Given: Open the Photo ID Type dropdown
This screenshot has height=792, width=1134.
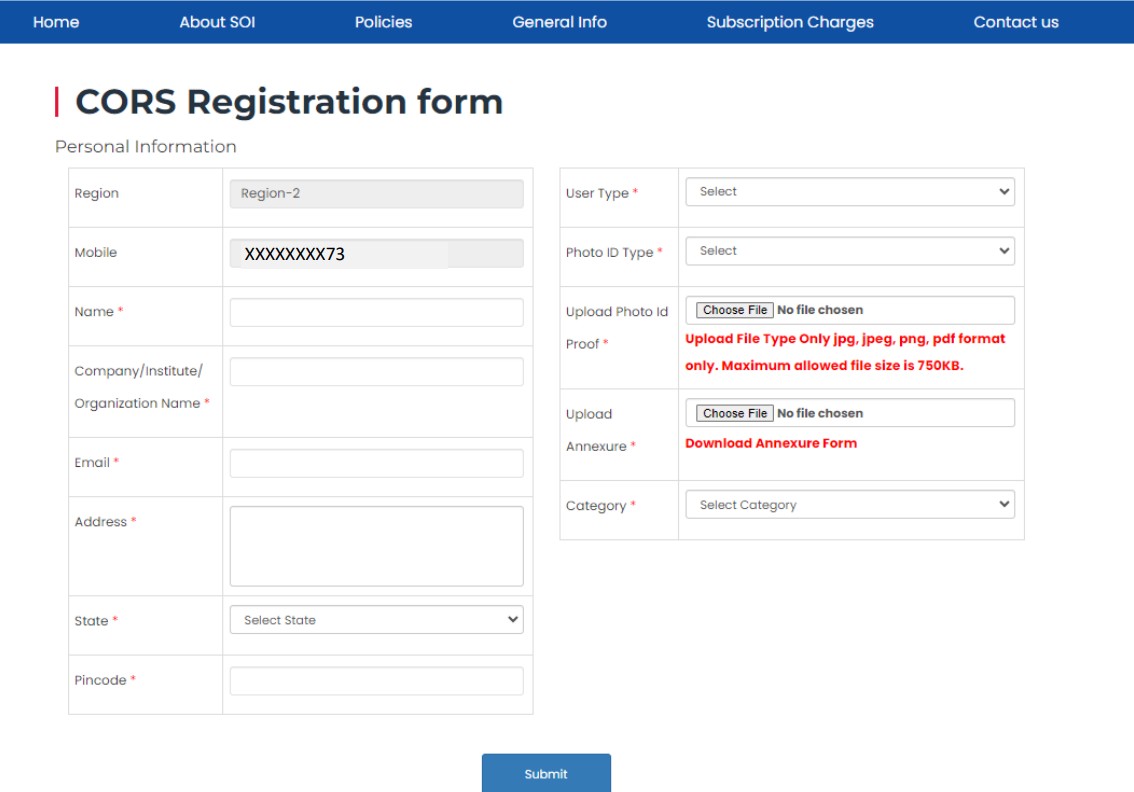Looking at the screenshot, I should (x=848, y=250).
